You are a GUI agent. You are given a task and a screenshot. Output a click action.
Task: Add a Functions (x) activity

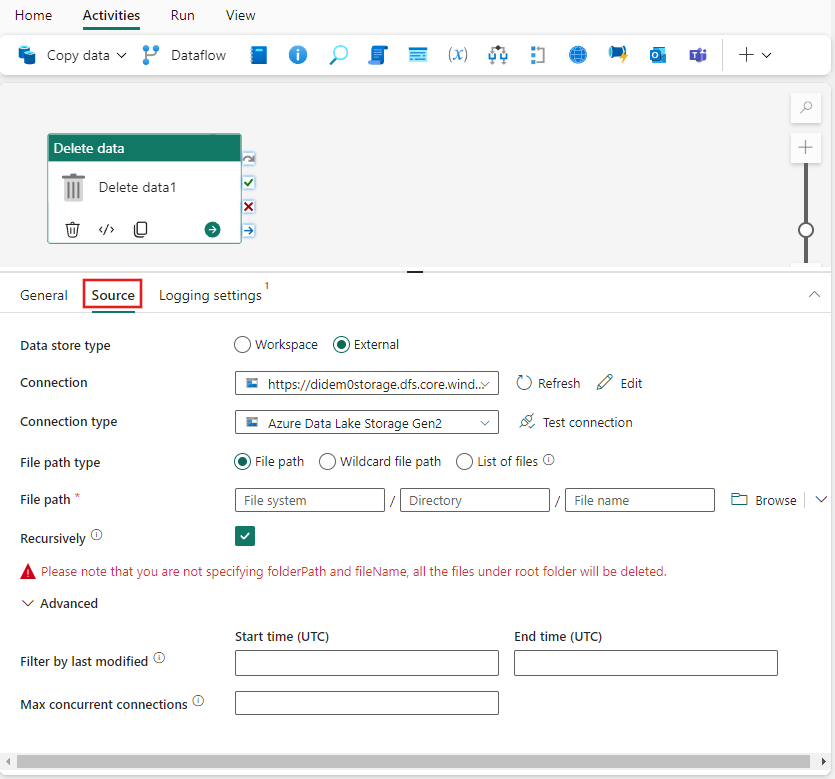point(457,55)
